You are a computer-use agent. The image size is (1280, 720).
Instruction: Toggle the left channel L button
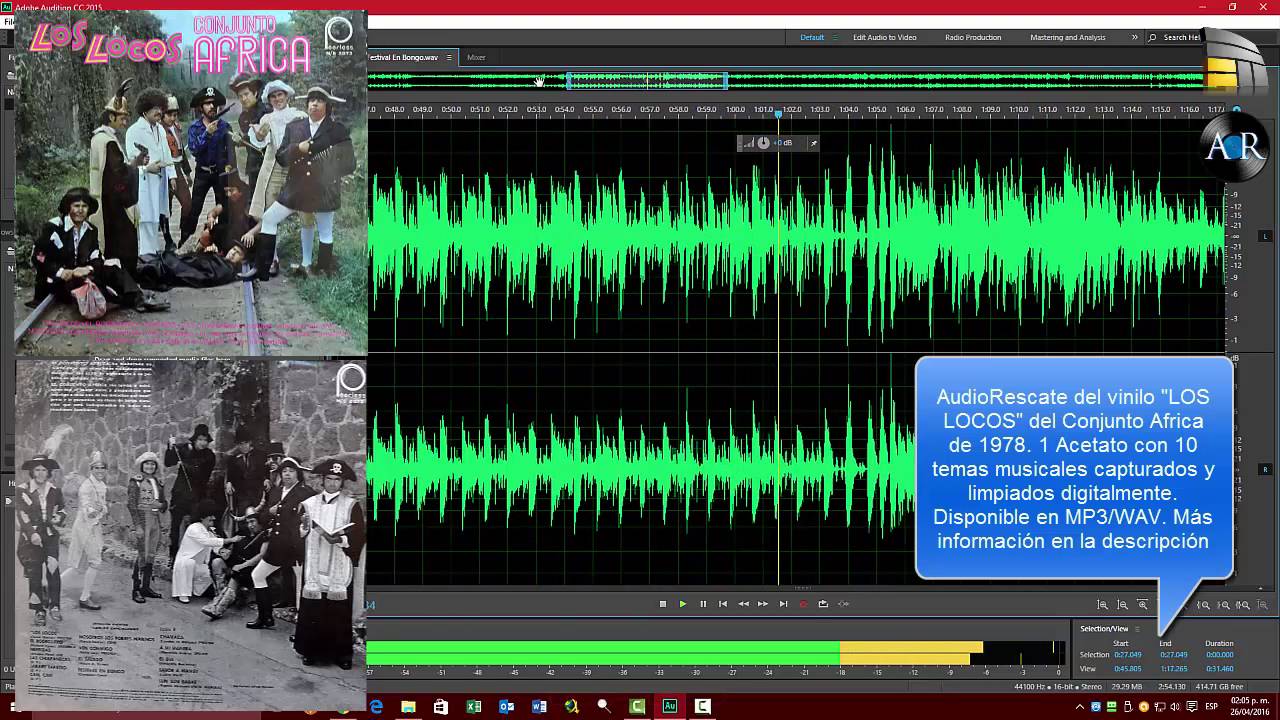pos(1265,236)
